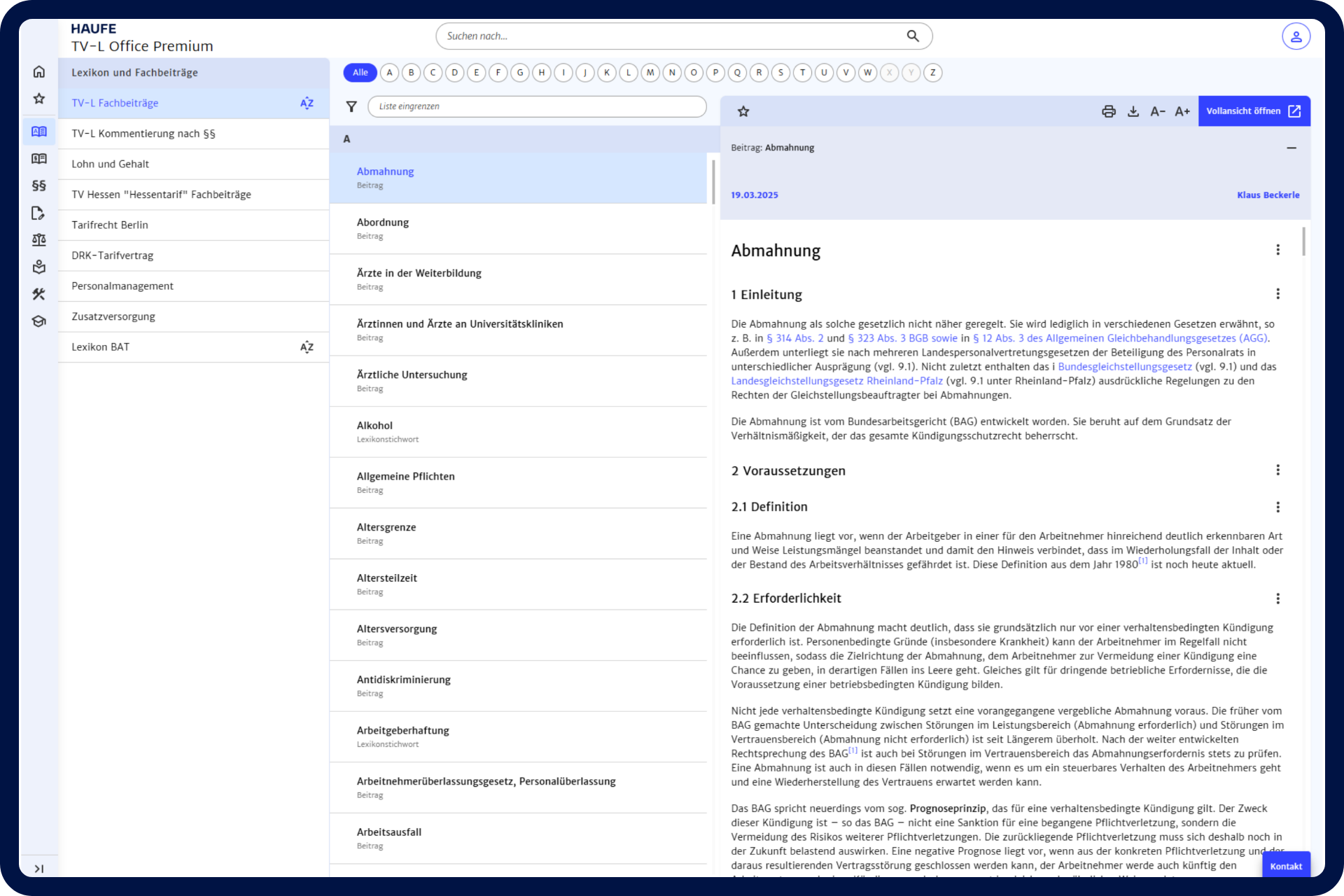Expand the sidebar with bottom arrow
The height and width of the screenshot is (896, 1344).
pyautogui.click(x=39, y=869)
